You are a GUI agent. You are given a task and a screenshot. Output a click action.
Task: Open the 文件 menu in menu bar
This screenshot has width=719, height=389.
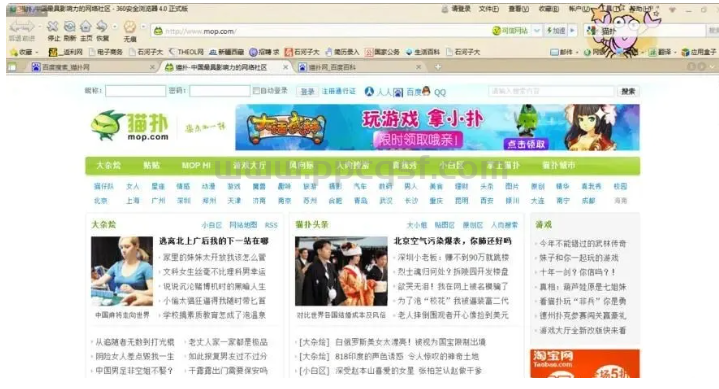[489, 9]
